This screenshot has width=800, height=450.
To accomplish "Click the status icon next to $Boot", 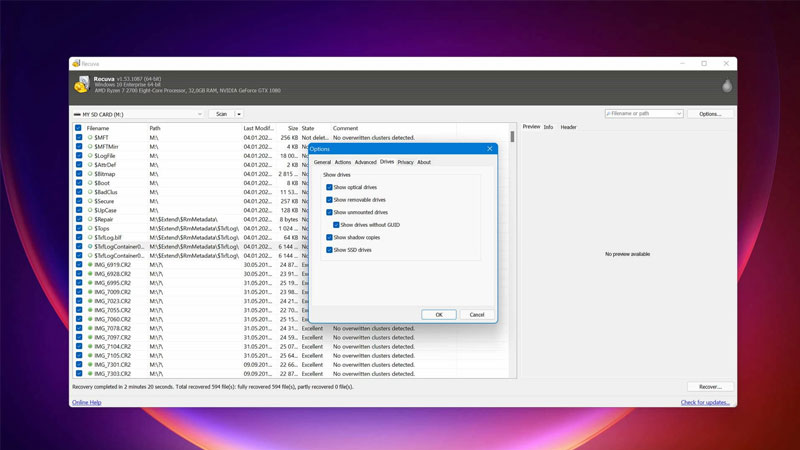I will click(90, 183).
